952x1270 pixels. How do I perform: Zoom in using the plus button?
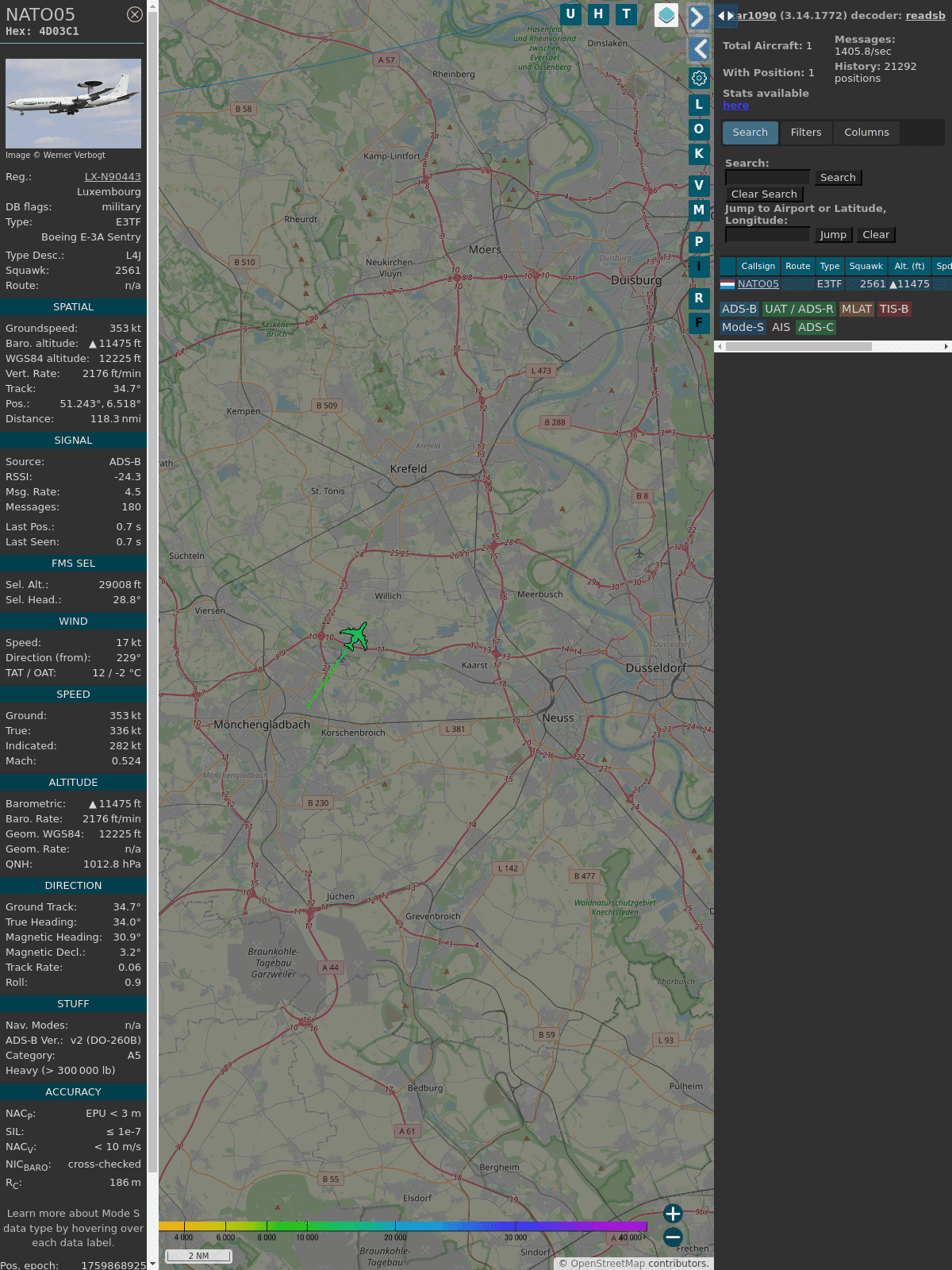673,1214
